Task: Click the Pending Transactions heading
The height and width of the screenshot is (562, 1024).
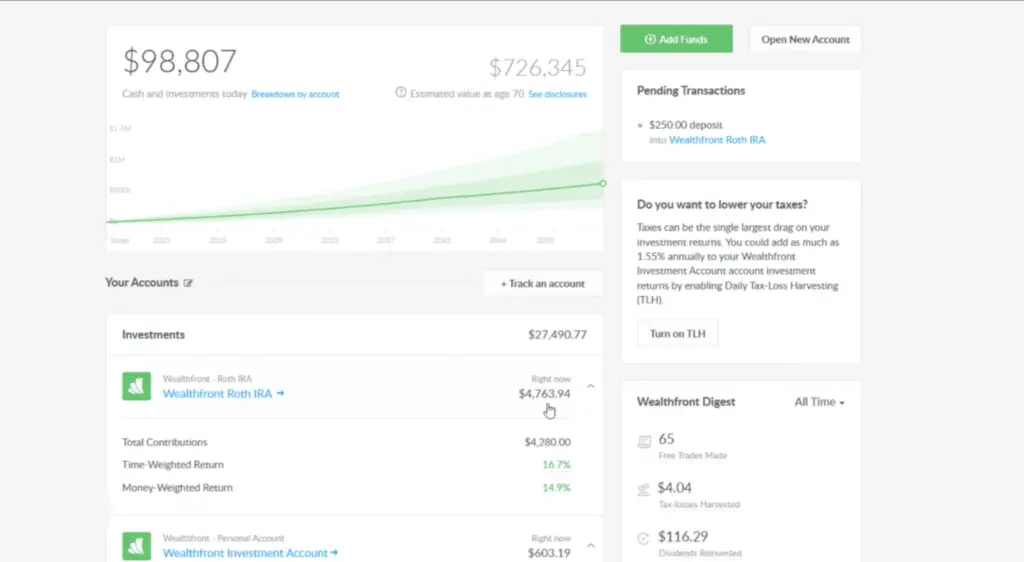Action: coord(691,91)
